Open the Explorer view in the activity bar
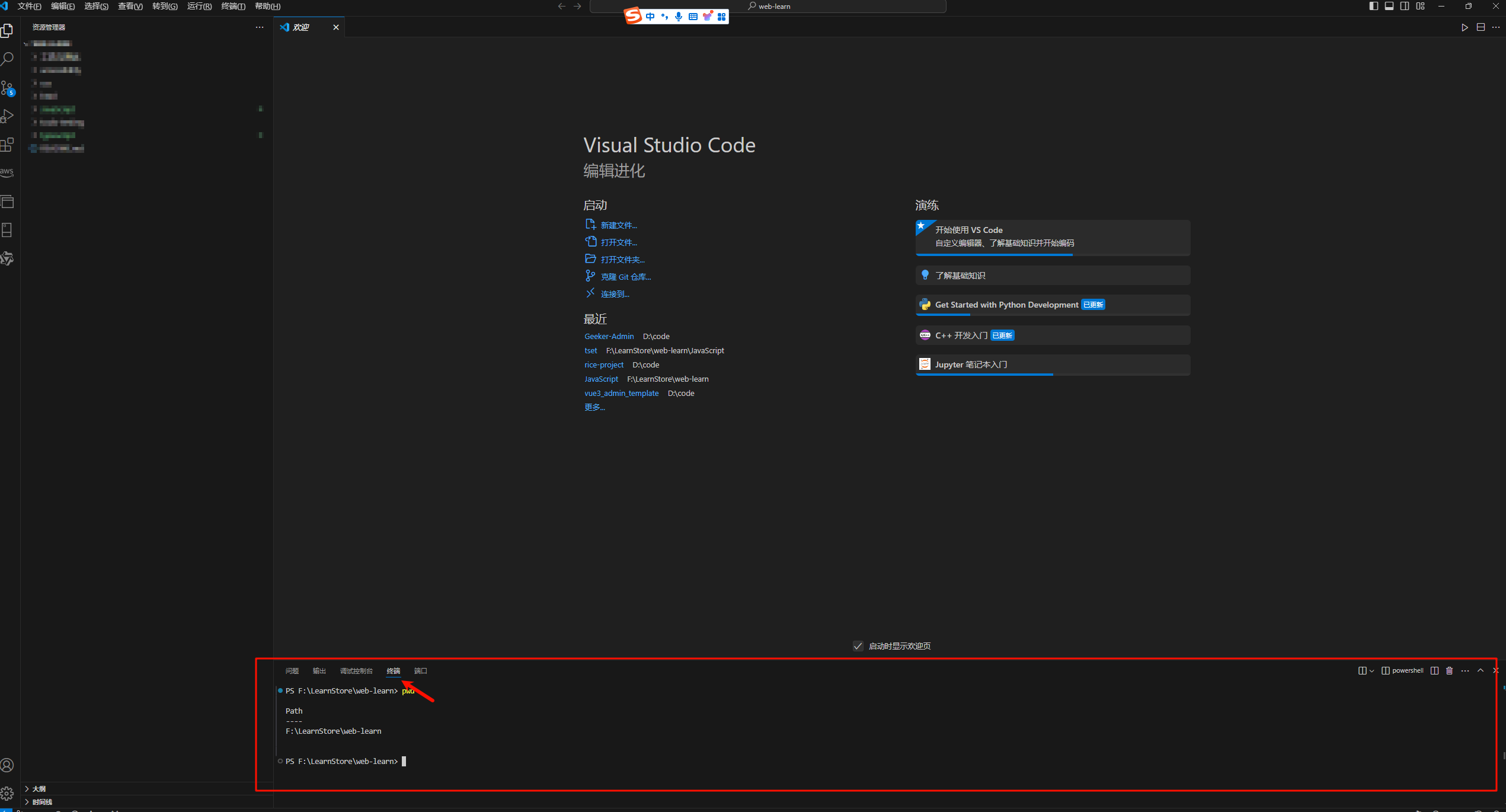This screenshot has height=812, width=1506. (x=7, y=30)
